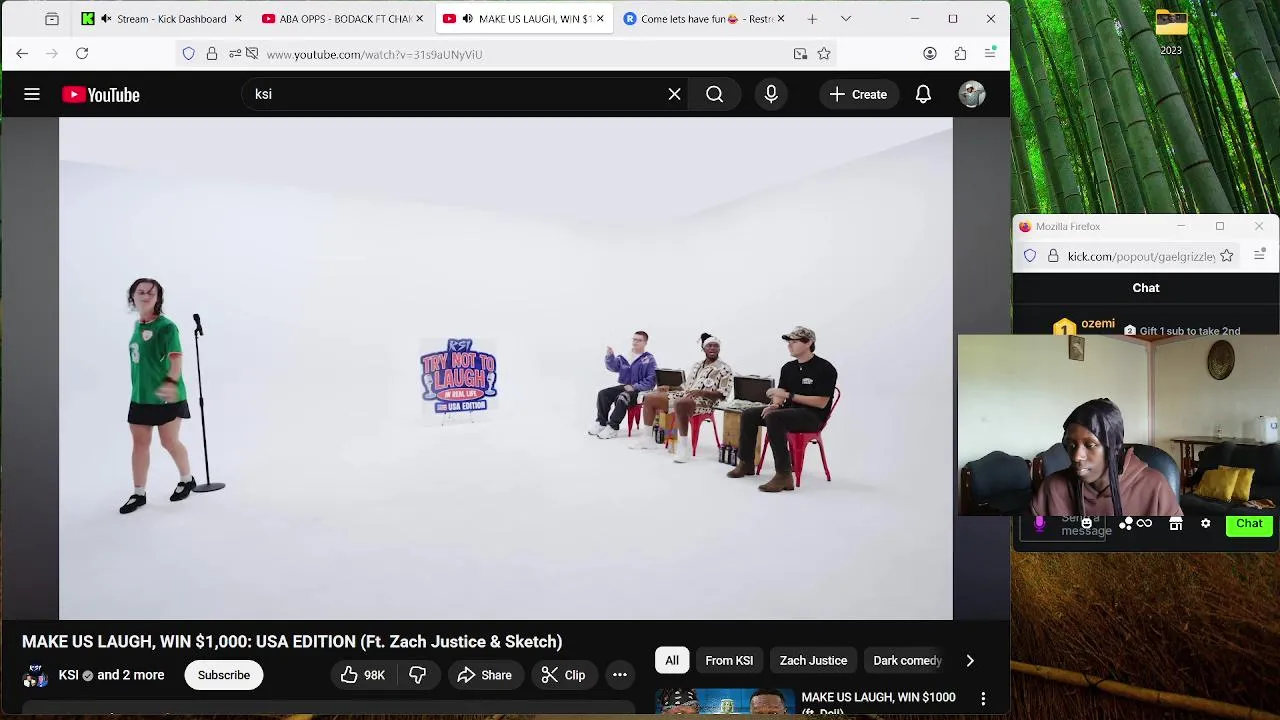
Task: Open Firefox account icon in toolbar
Action: point(930,54)
